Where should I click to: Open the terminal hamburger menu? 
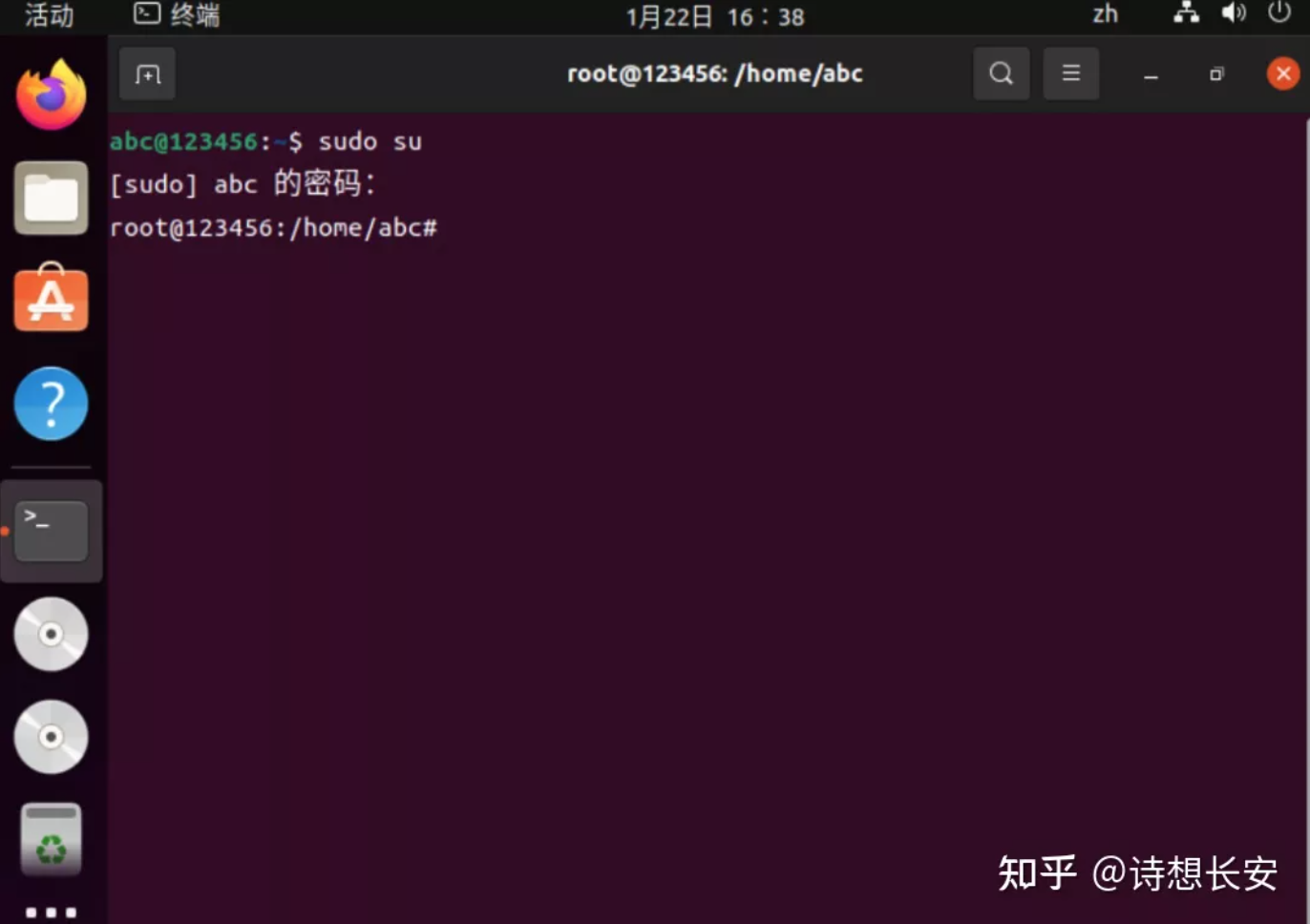click(x=1070, y=73)
